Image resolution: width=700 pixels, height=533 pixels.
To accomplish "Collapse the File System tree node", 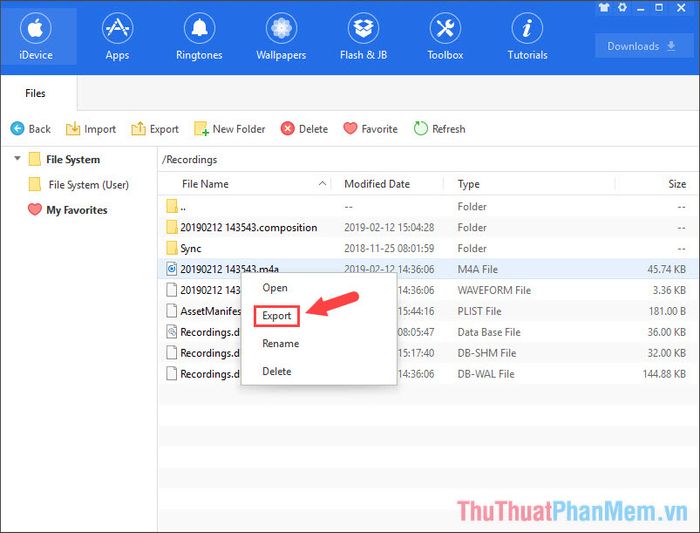I will point(17,158).
